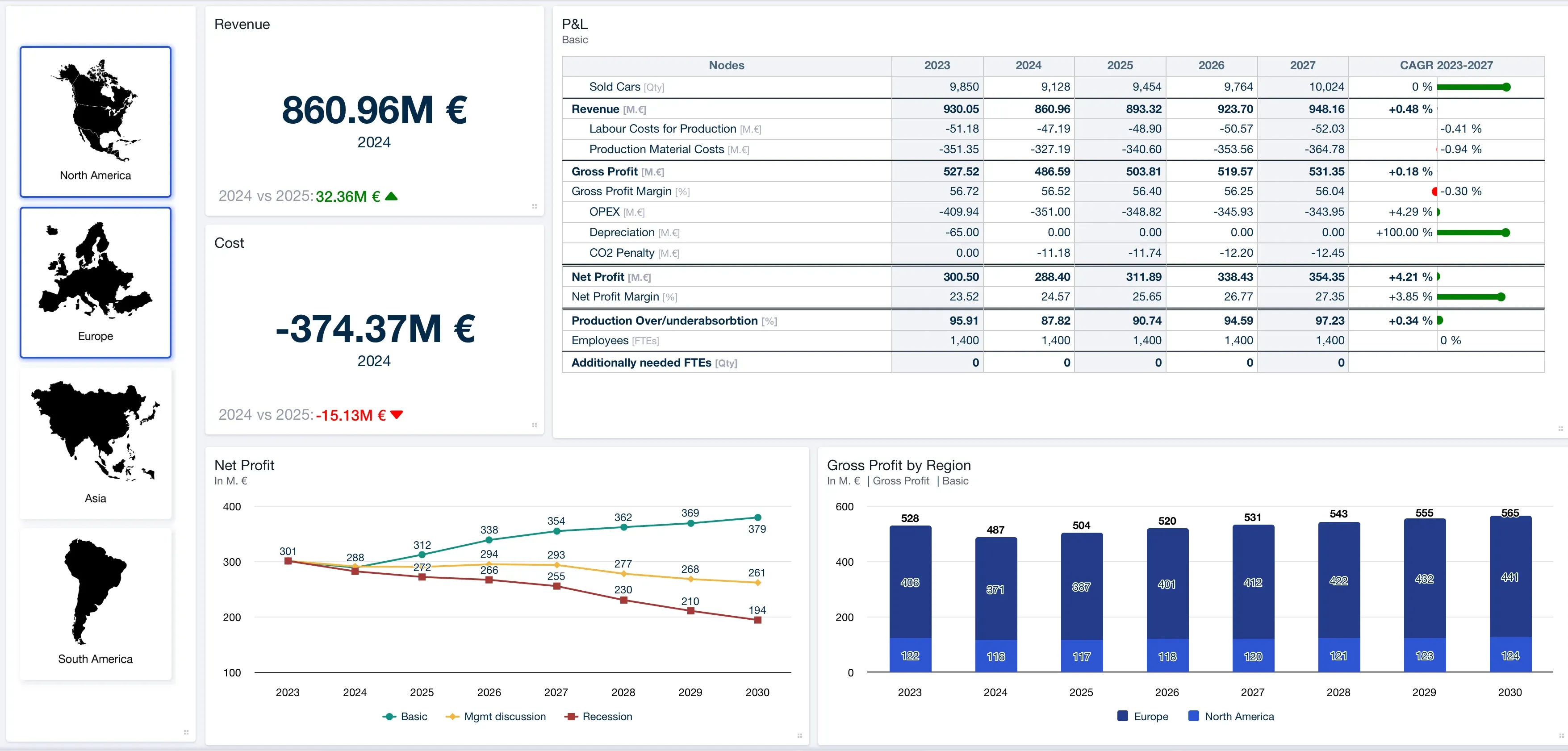
Task: Click the resize grip of the Net Profit chart
Action: pos(800,736)
